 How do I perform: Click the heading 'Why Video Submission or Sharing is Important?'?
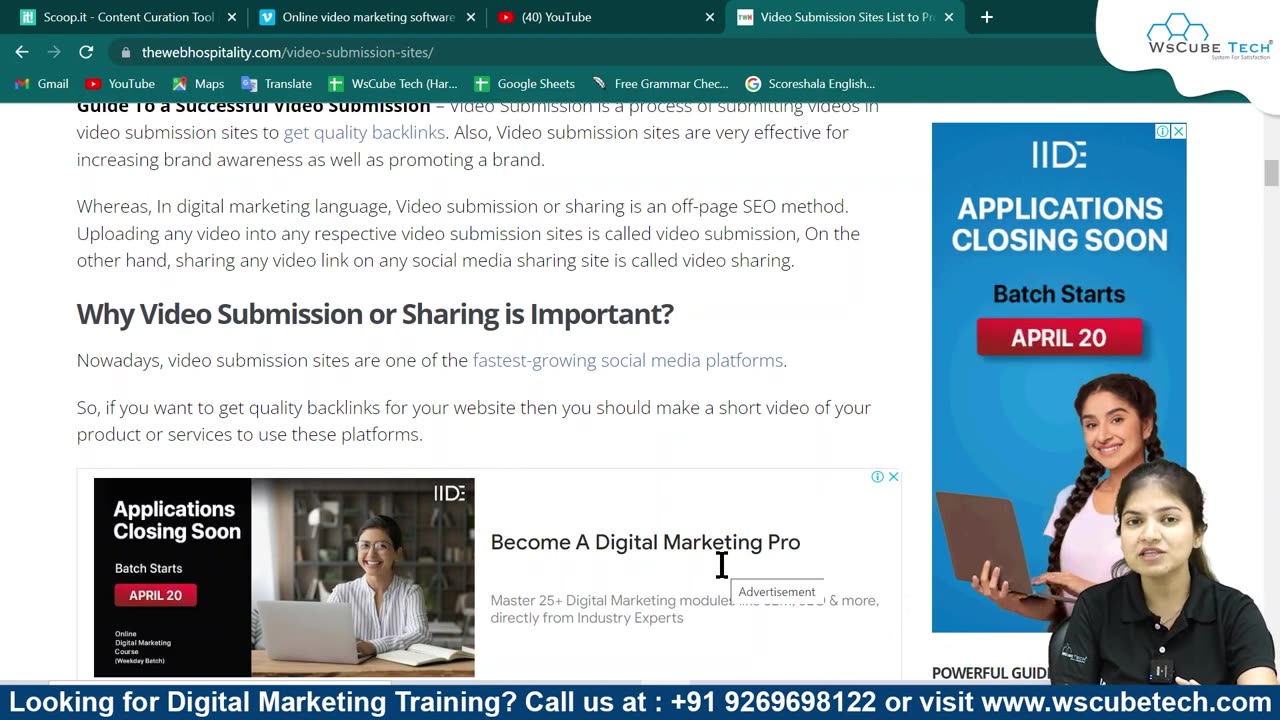(x=375, y=314)
